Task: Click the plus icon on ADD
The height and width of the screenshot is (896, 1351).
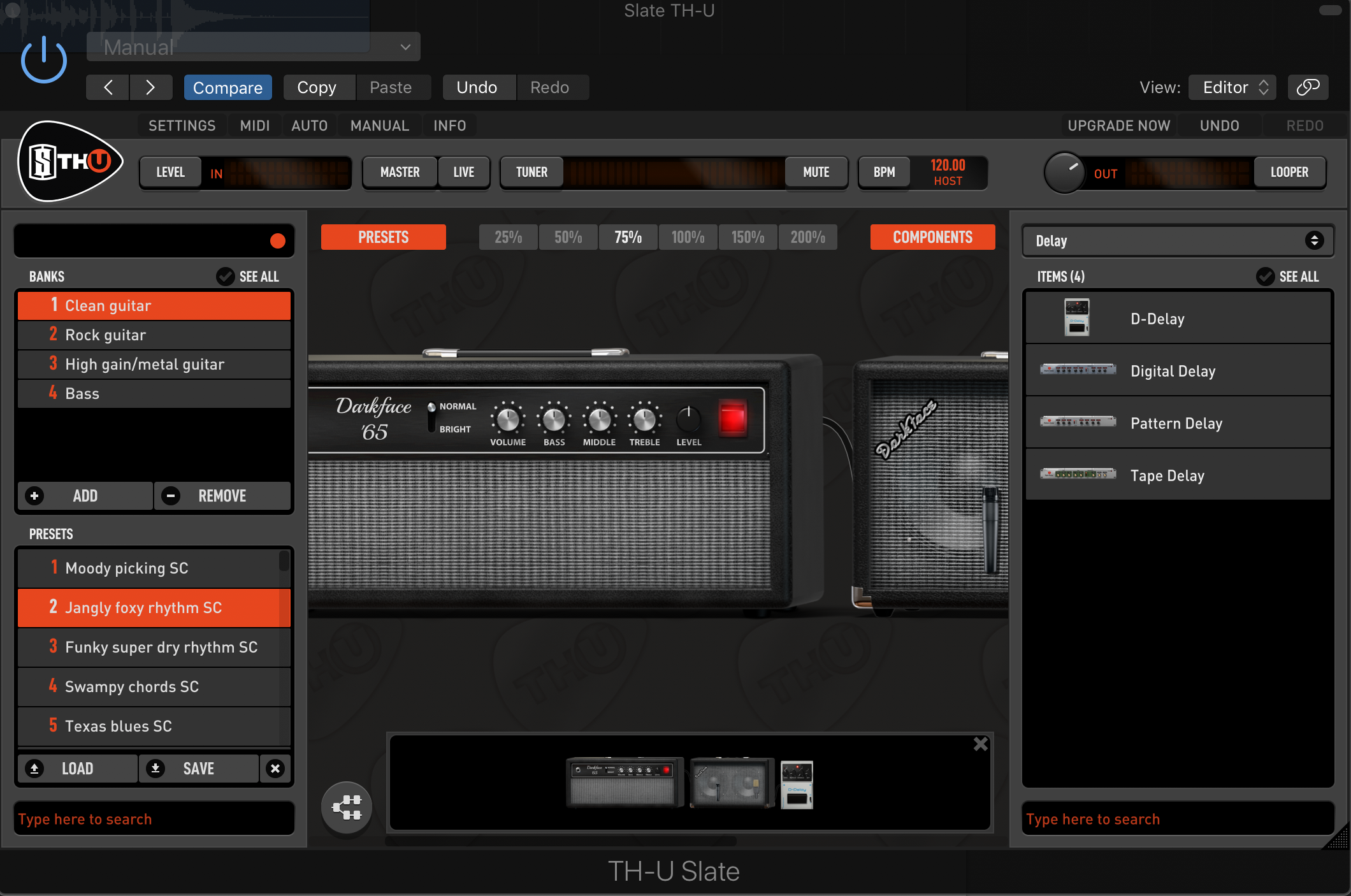Action: [34, 496]
